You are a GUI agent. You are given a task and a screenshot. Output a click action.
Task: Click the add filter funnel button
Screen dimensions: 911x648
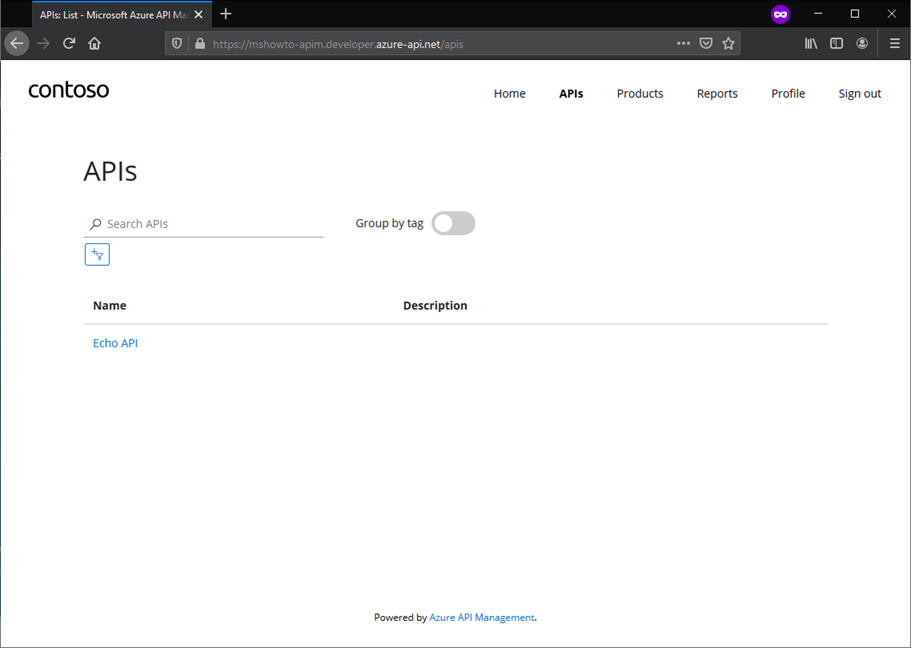97,255
